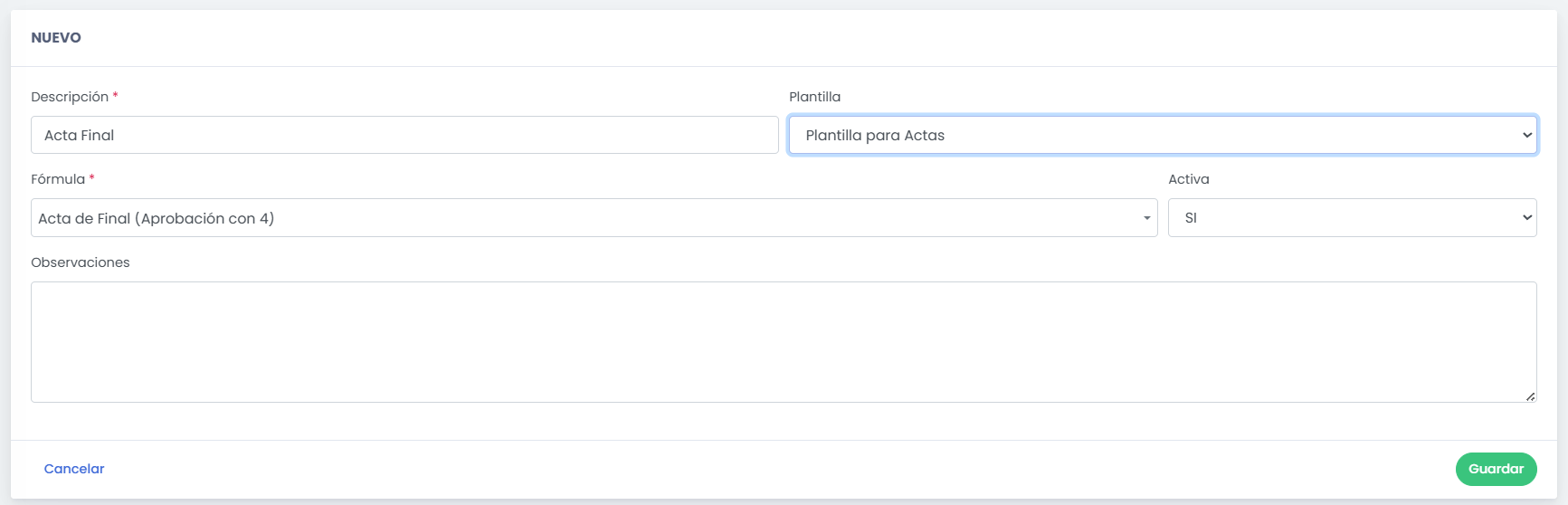Open the Activa dropdown chevron
The height and width of the screenshot is (505, 1568).
click(x=1527, y=218)
